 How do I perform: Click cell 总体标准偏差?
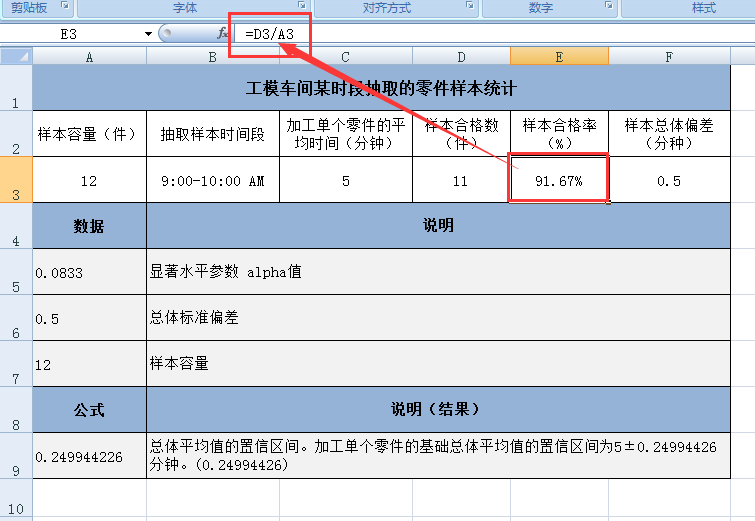pos(438,318)
